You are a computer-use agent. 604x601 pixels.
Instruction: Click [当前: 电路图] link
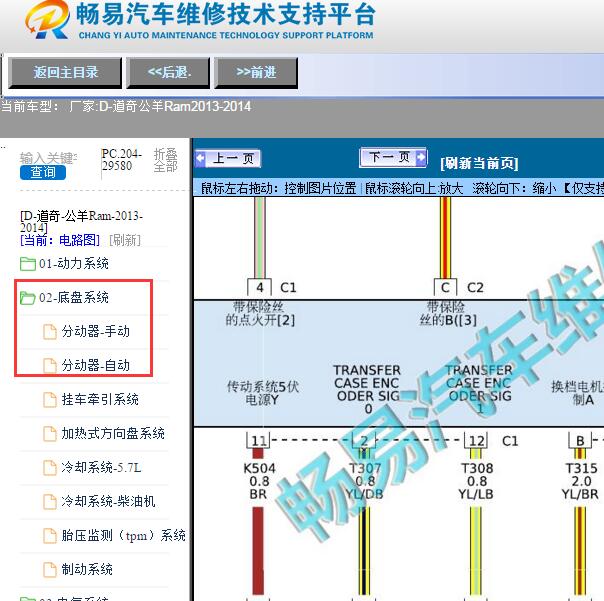60,240
